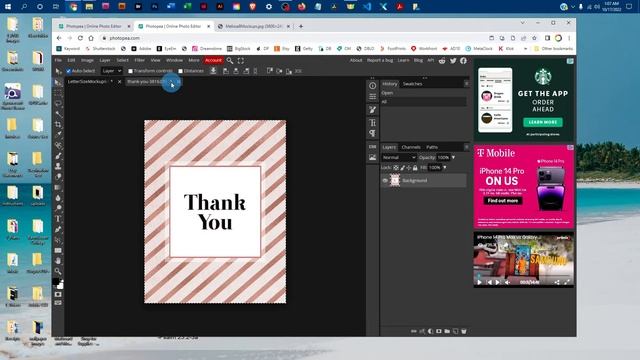Expand the bookmarks bar overflow chevron
The image size is (640, 360).
click(525, 49)
